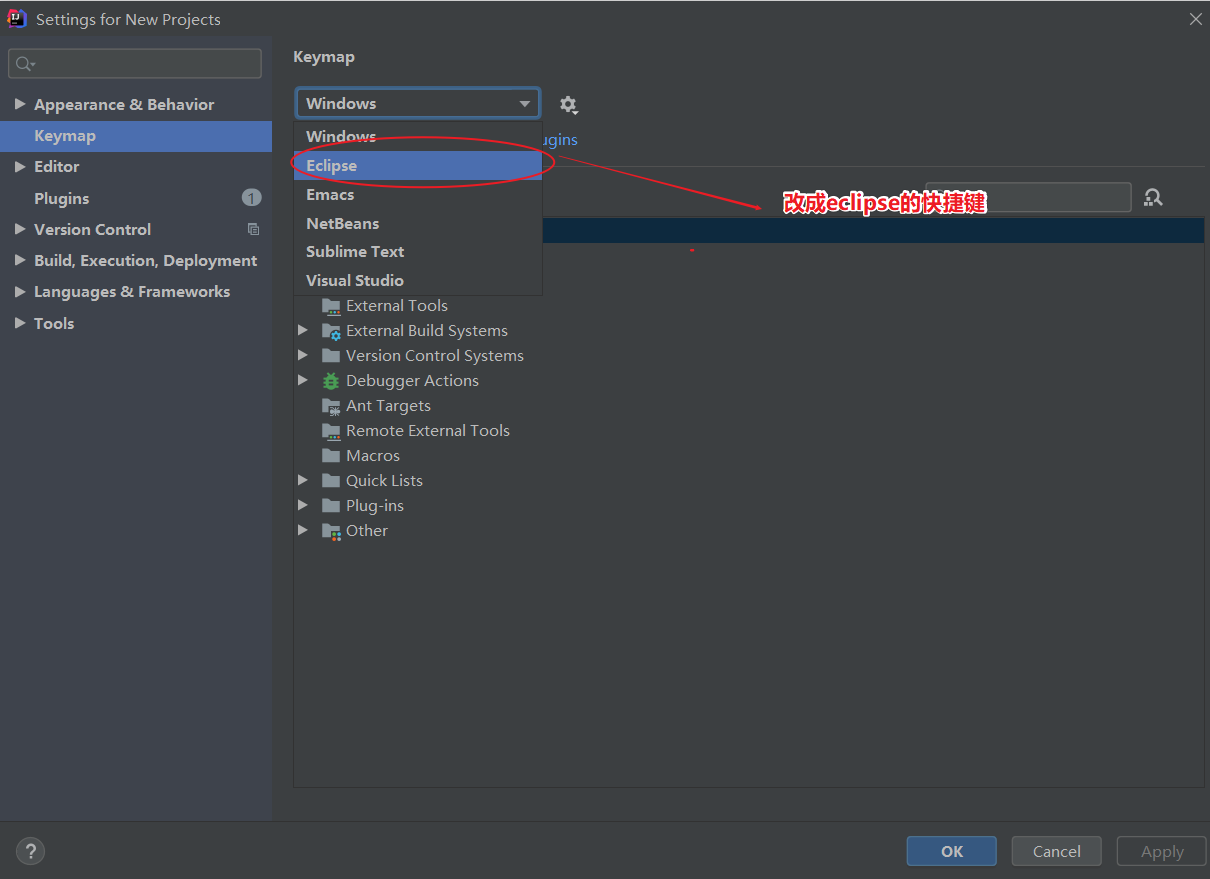The width and height of the screenshot is (1210, 879).
Task: Click the Version Control project-level icon
Action: [x=253, y=229]
